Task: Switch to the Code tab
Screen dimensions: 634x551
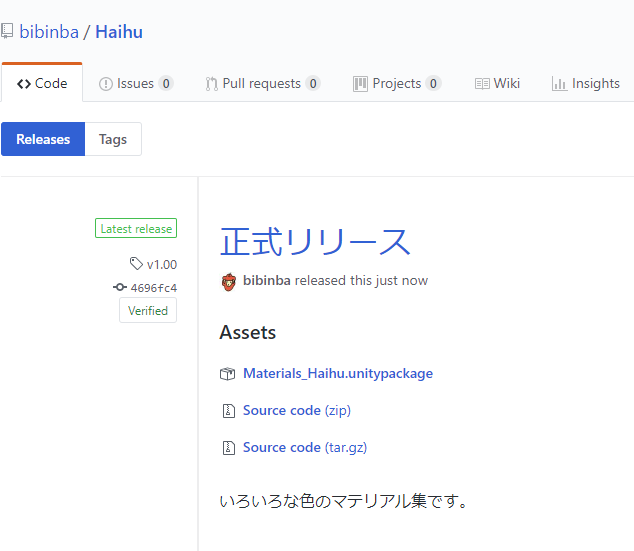Action: pos(42,83)
